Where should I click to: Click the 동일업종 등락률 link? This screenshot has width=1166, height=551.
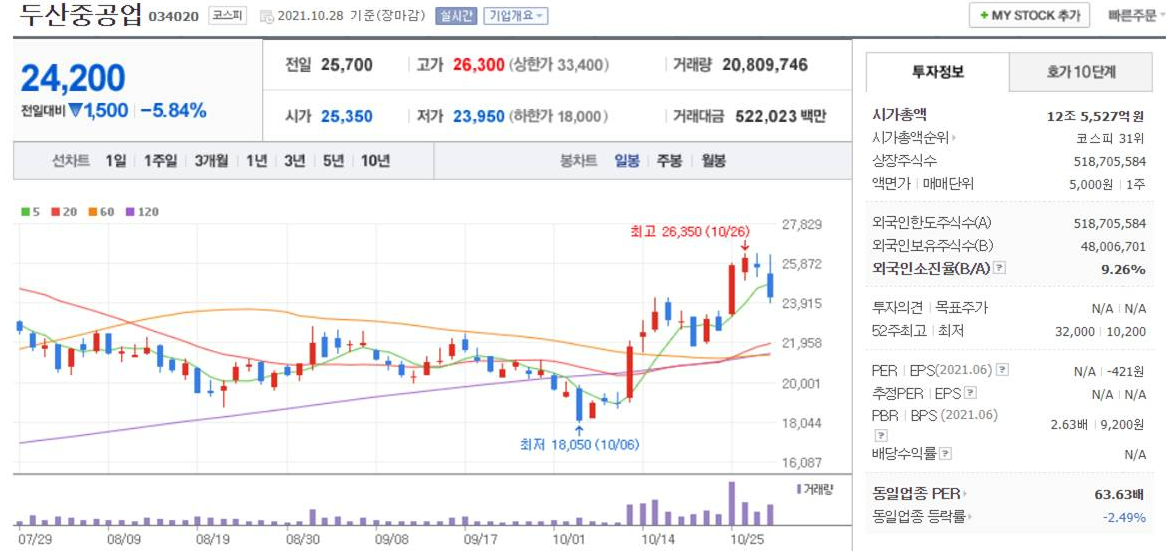click(x=918, y=517)
